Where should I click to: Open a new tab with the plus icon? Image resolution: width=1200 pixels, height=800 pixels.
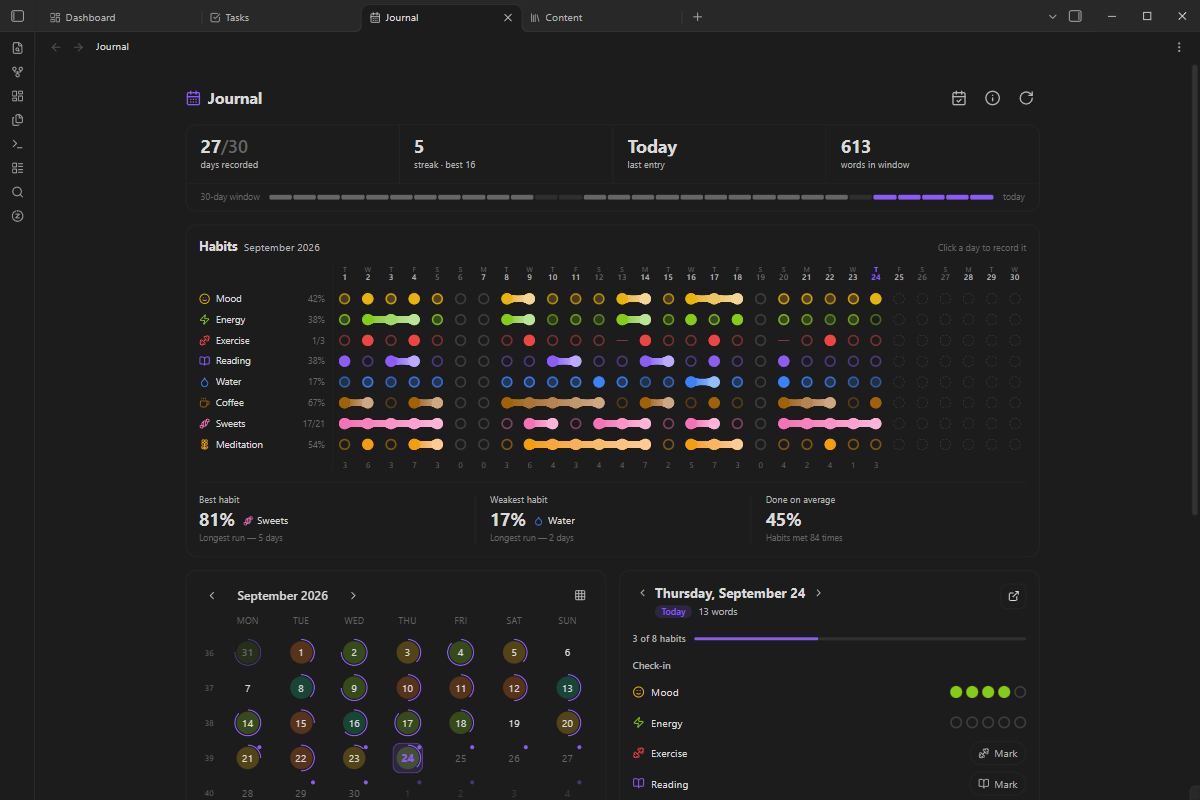(698, 17)
